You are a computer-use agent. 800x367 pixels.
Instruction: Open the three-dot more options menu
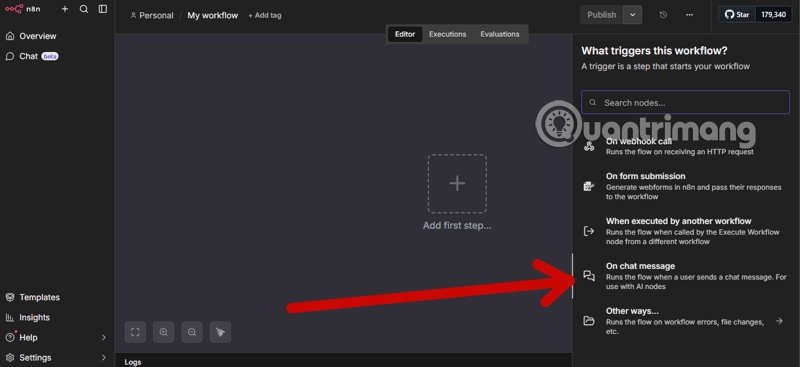[x=689, y=15]
